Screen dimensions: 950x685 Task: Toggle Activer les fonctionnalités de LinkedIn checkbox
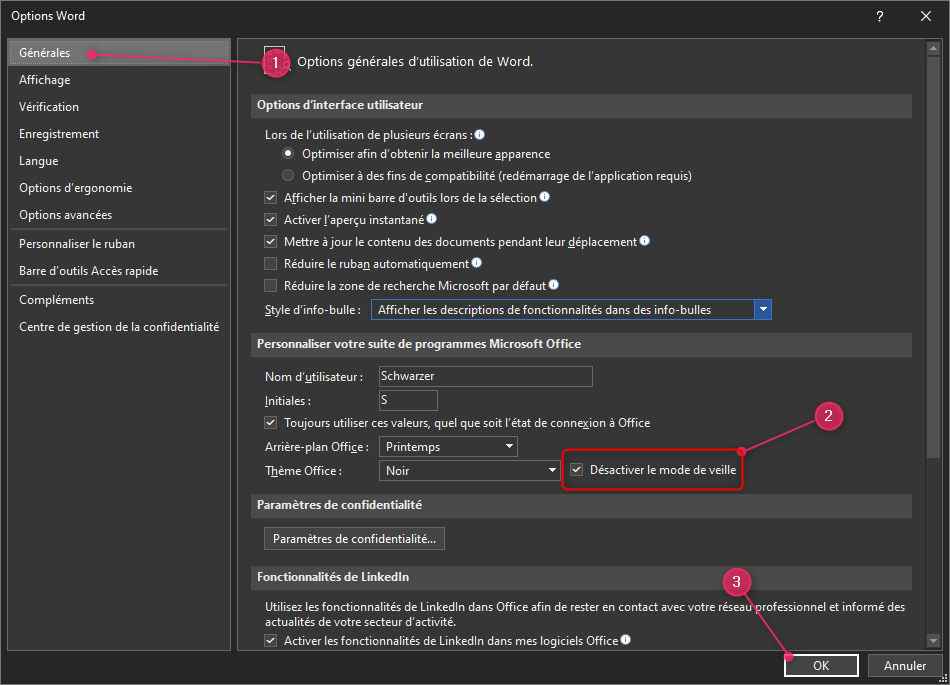(270, 640)
